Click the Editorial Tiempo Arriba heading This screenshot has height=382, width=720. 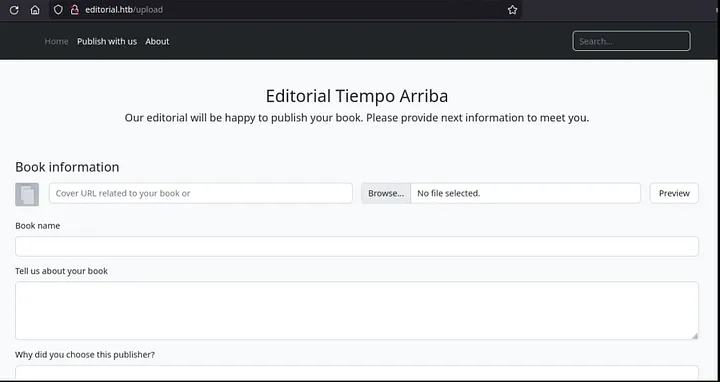pyautogui.click(x=357, y=96)
